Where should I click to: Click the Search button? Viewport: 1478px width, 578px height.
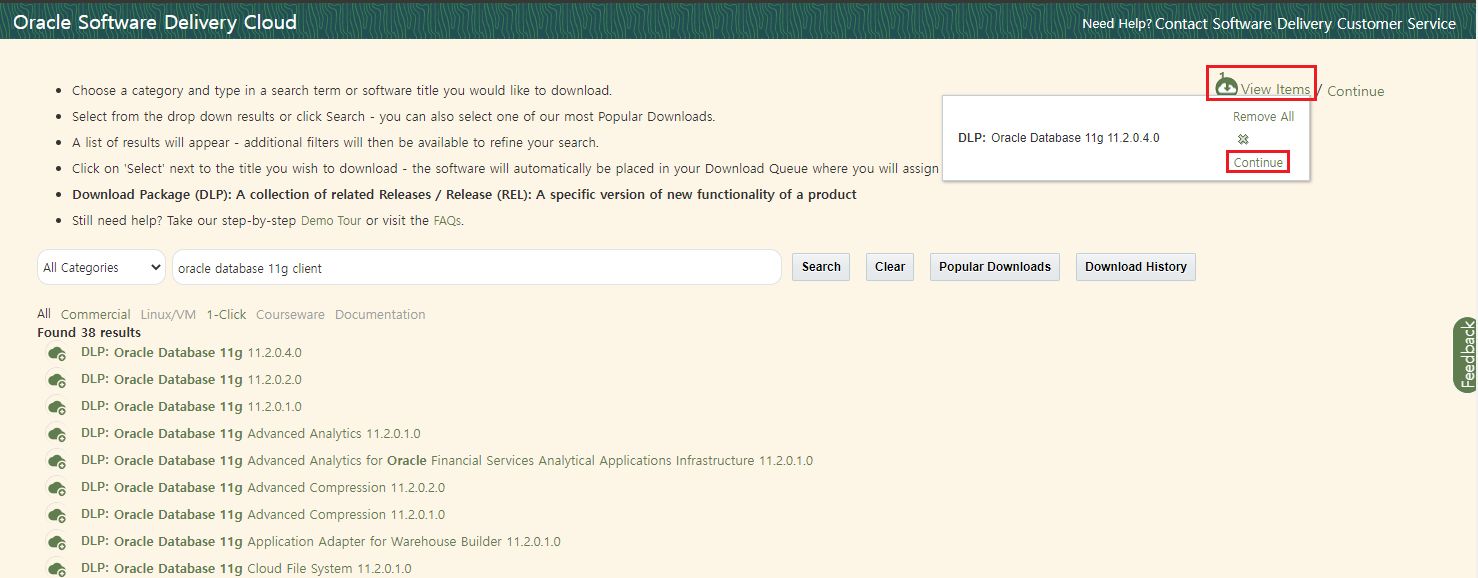(821, 267)
